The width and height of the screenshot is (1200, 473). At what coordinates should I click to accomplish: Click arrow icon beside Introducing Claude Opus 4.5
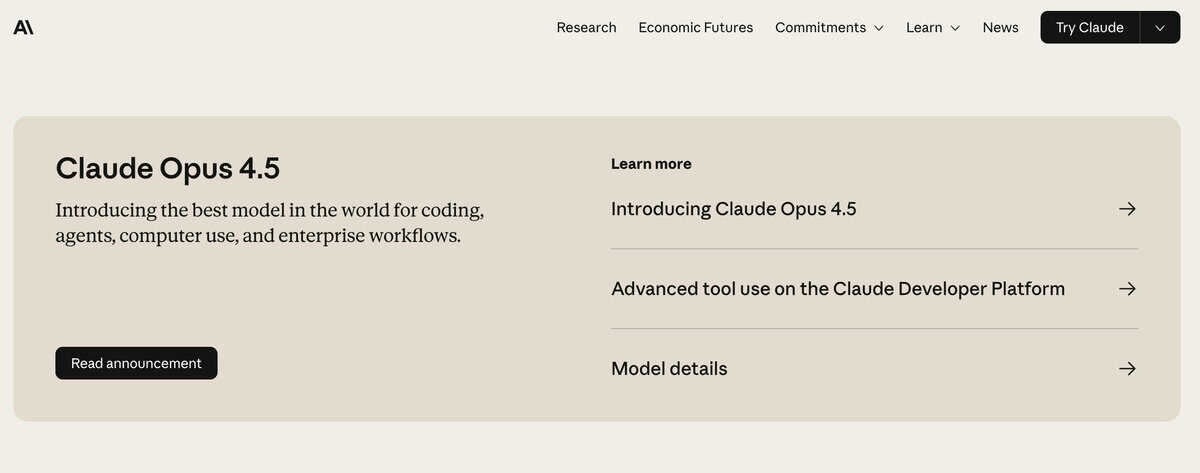pos(1127,209)
